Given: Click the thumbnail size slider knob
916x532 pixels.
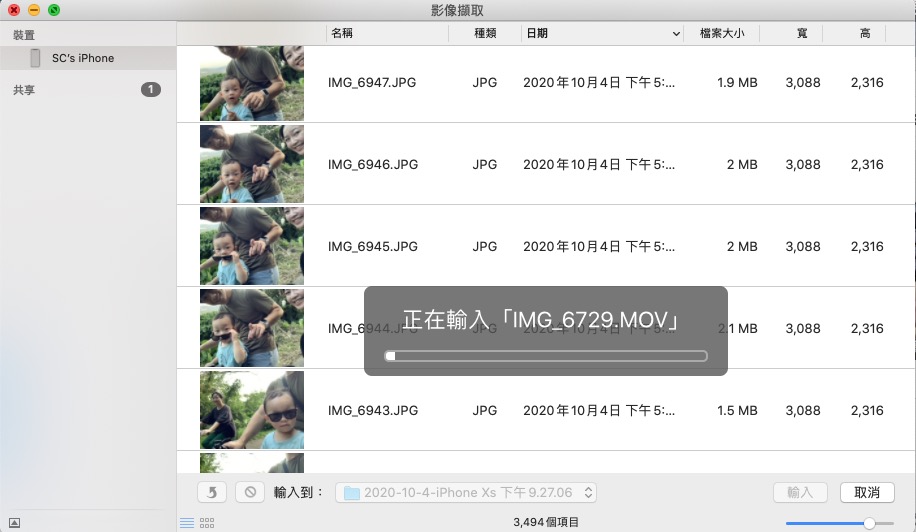Looking at the screenshot, I should click(x=869, y=523).
